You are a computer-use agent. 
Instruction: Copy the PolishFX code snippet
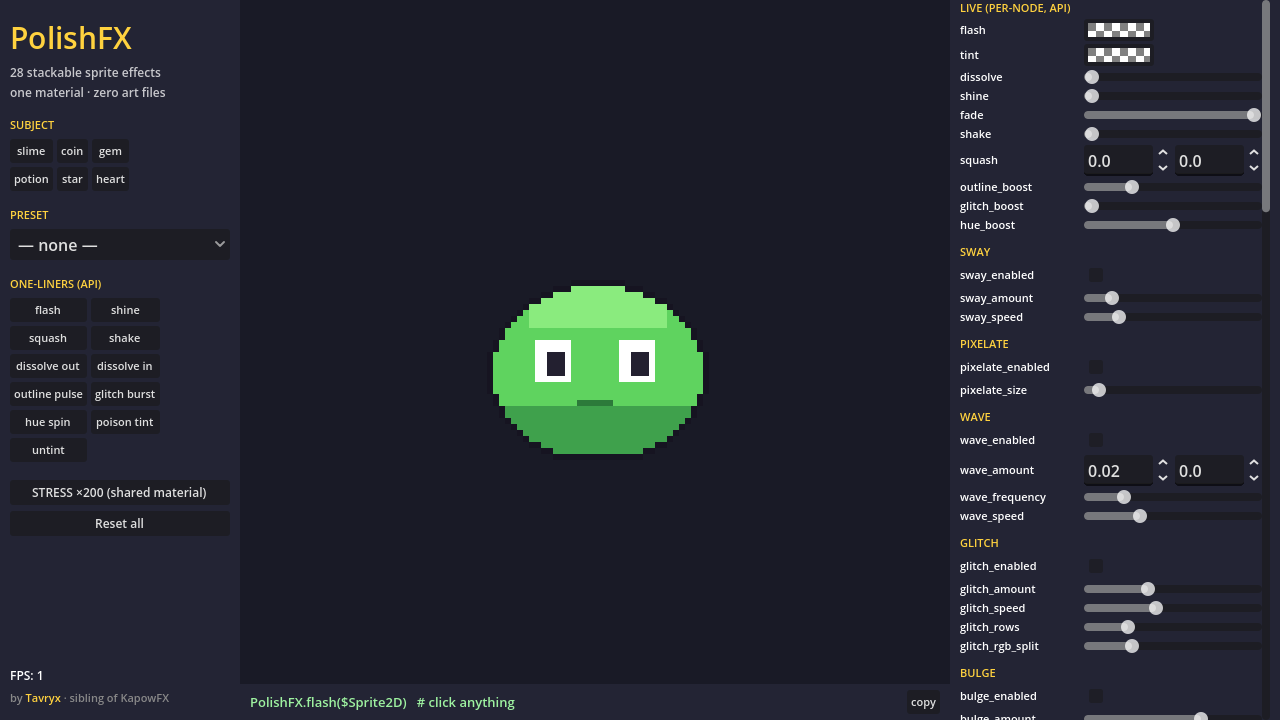923,702
